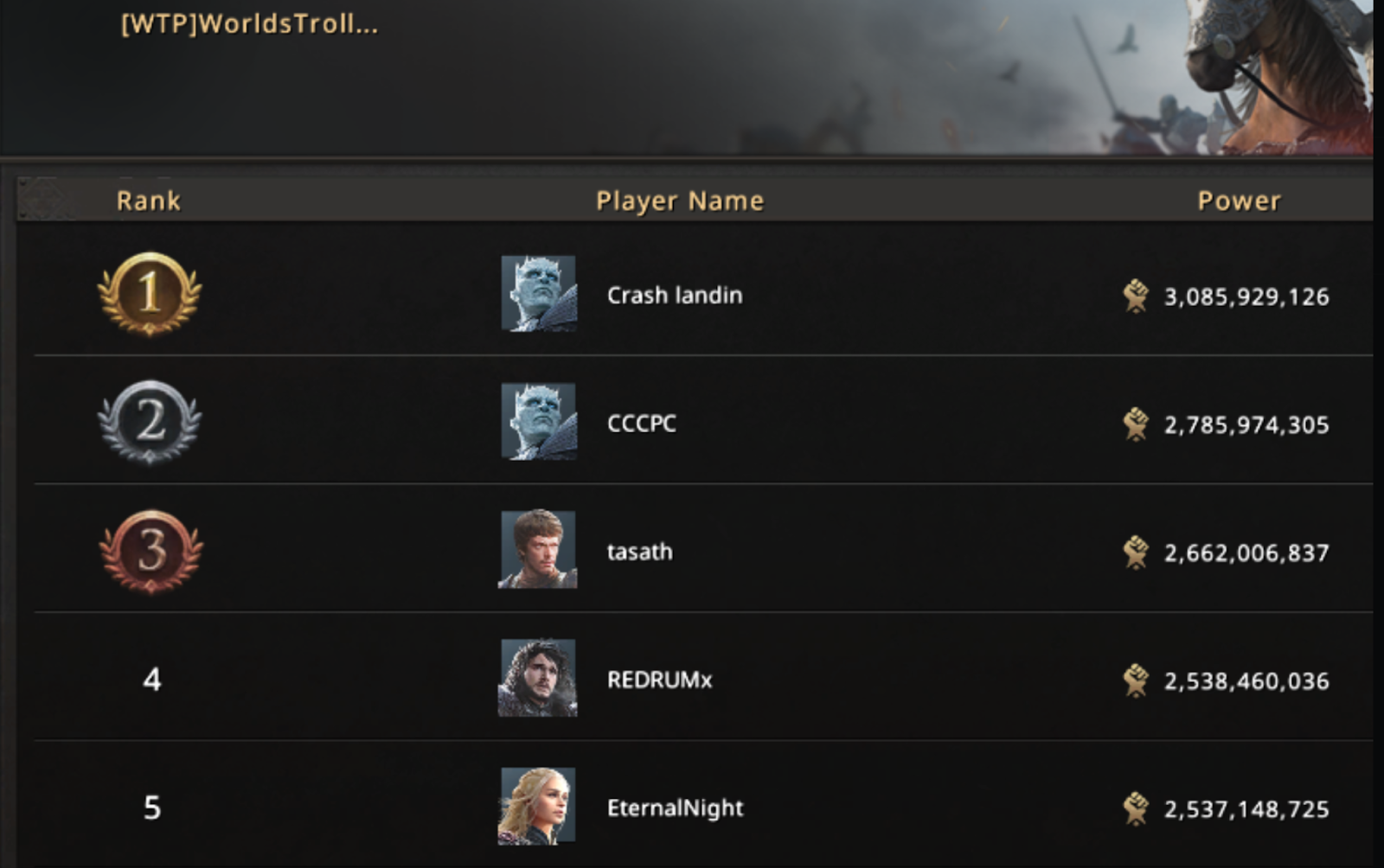Viewport: 1384px width, 868px height.
Task: Open tasath's avatar portrait
Action: pos(537,549)
